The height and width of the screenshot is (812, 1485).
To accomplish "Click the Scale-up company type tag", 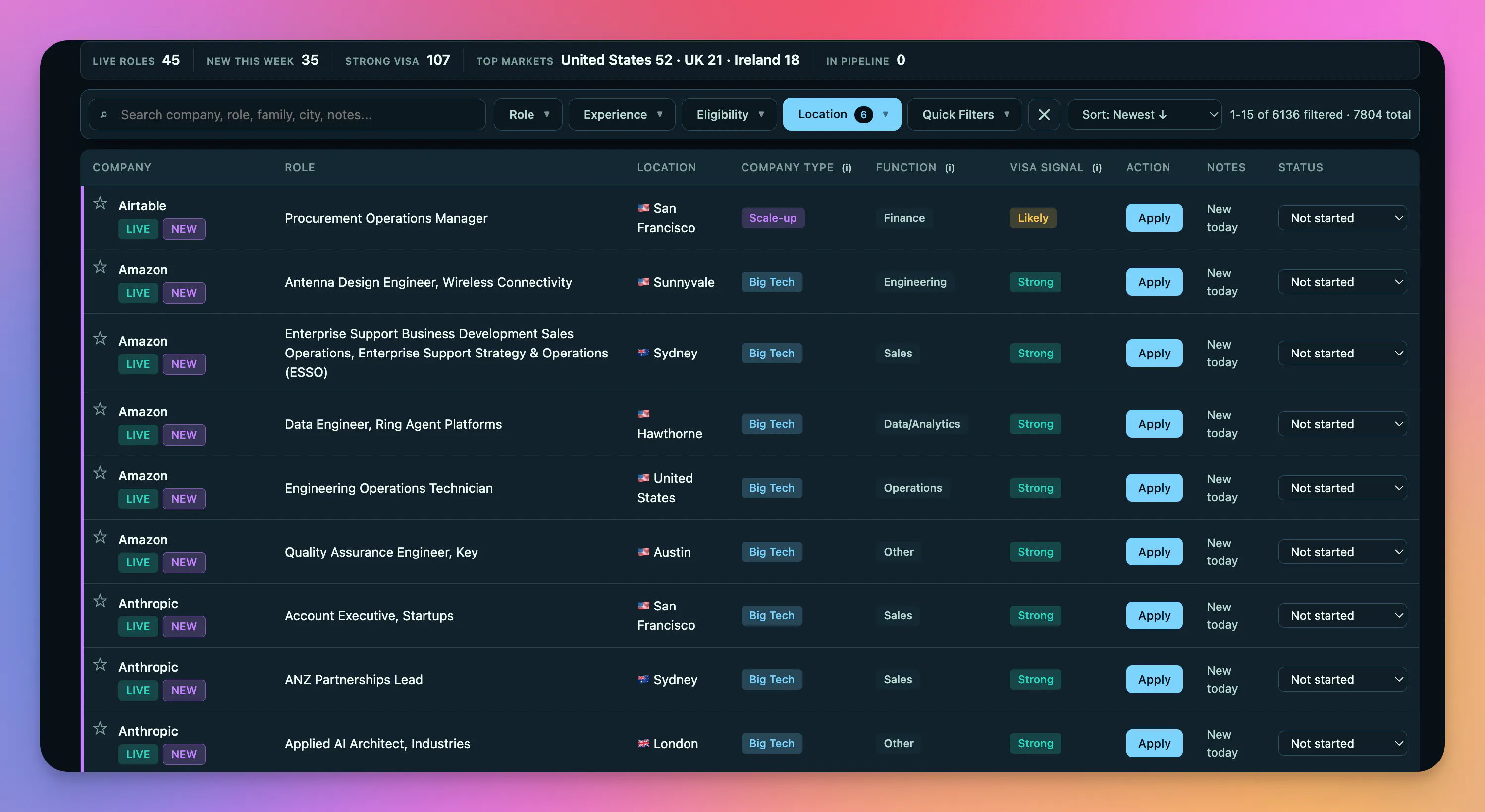I will [773, 218].
